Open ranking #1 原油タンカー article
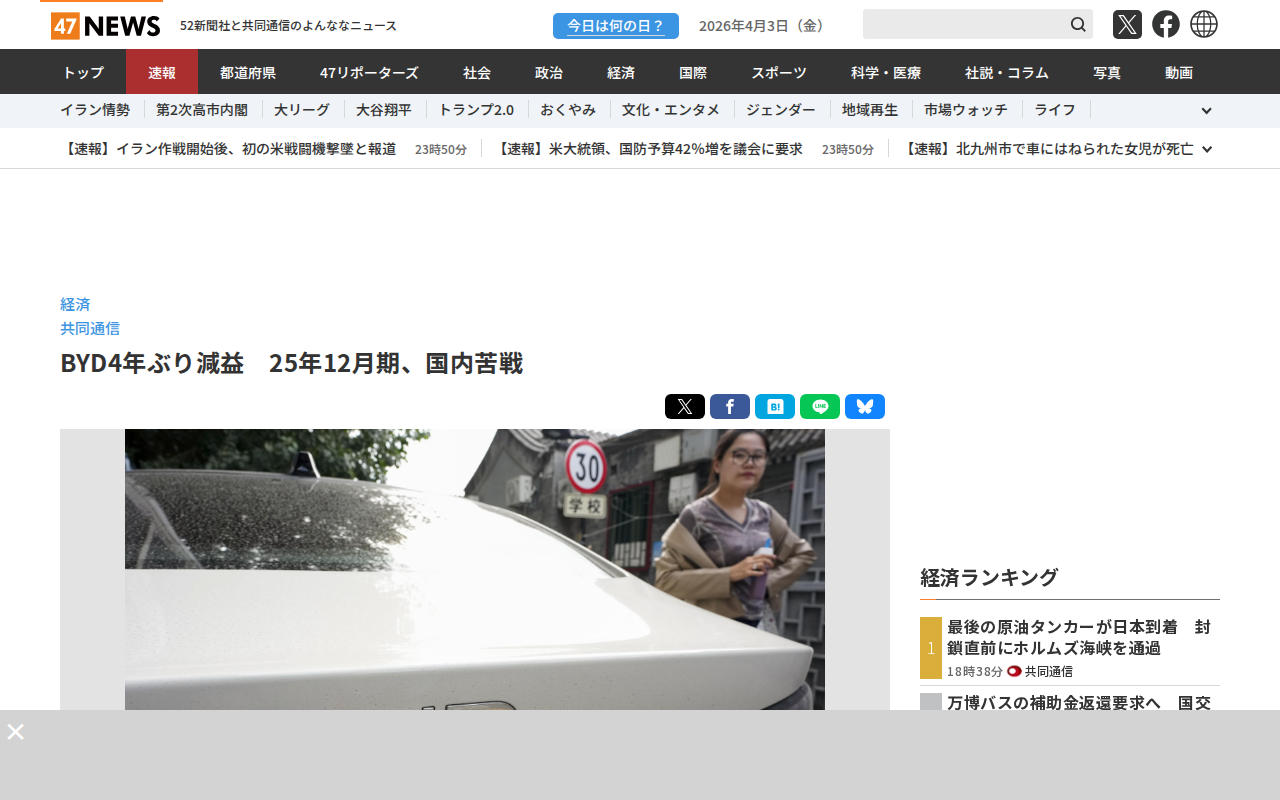 (x=1079, y=637)
